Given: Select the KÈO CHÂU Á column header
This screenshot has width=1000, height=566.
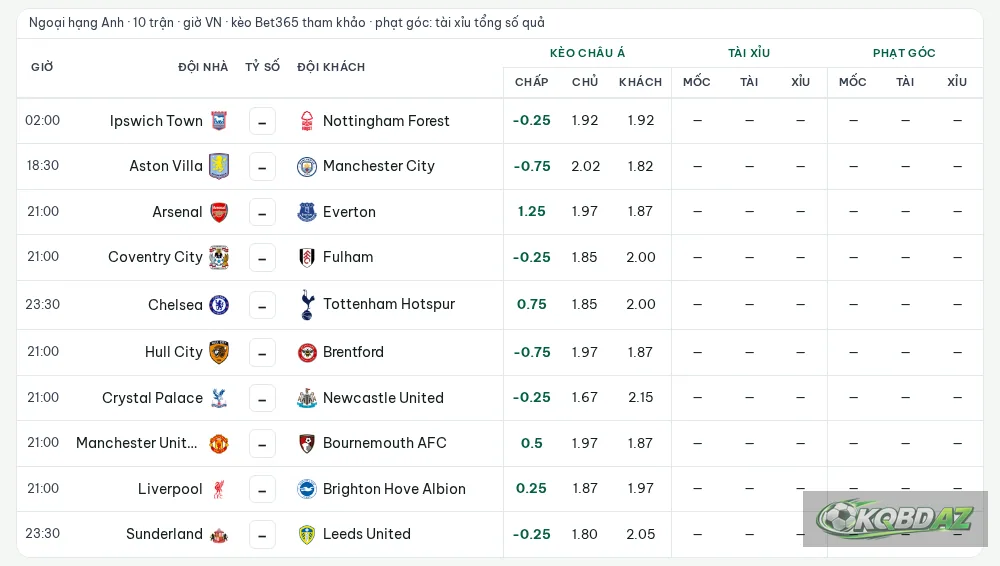Looking at the screenshot, I should (587, 53).
